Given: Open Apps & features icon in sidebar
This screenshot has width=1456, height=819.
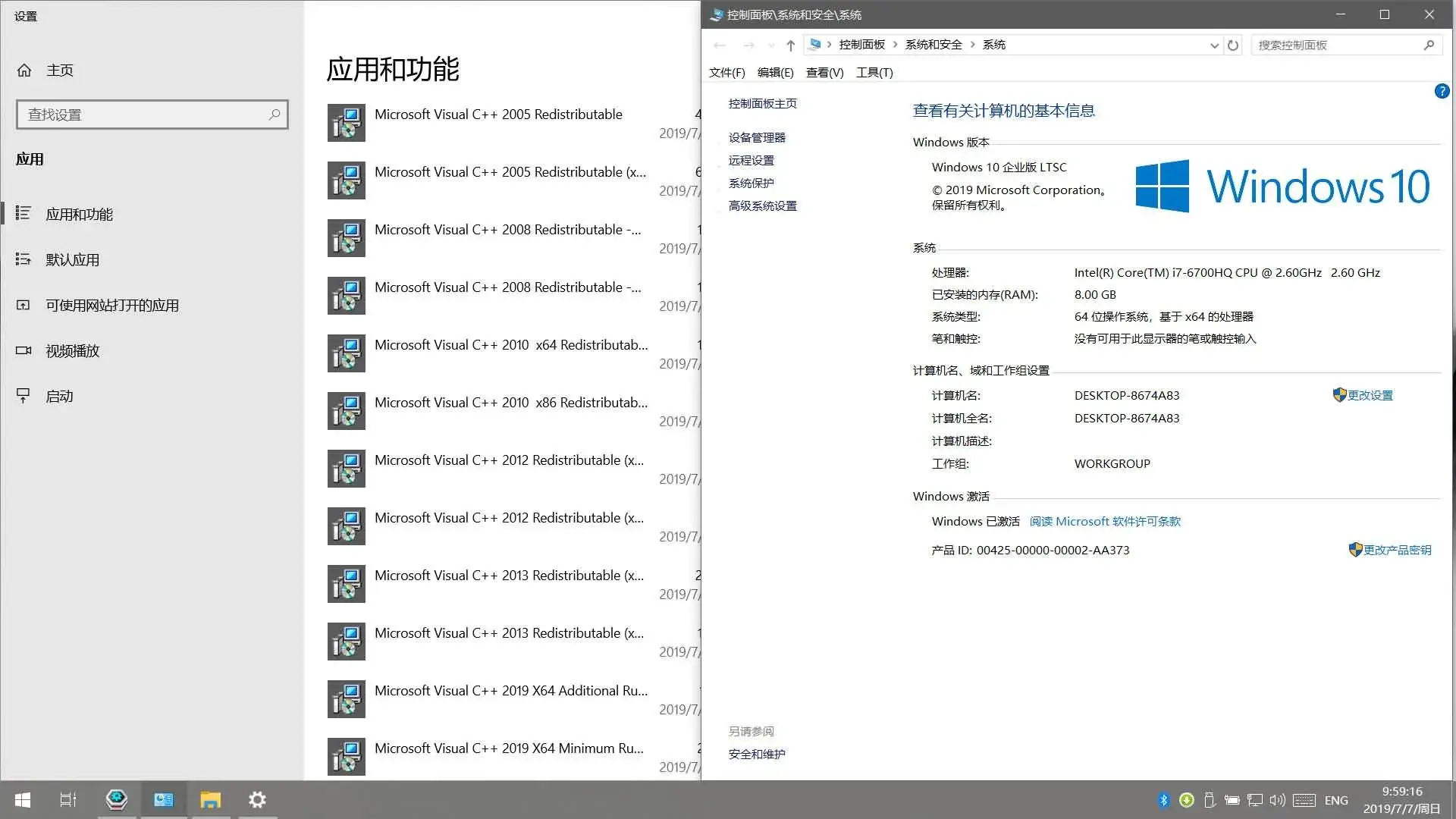Looking at the screenshot, I should pyautogui.click(x=24, y=214).
